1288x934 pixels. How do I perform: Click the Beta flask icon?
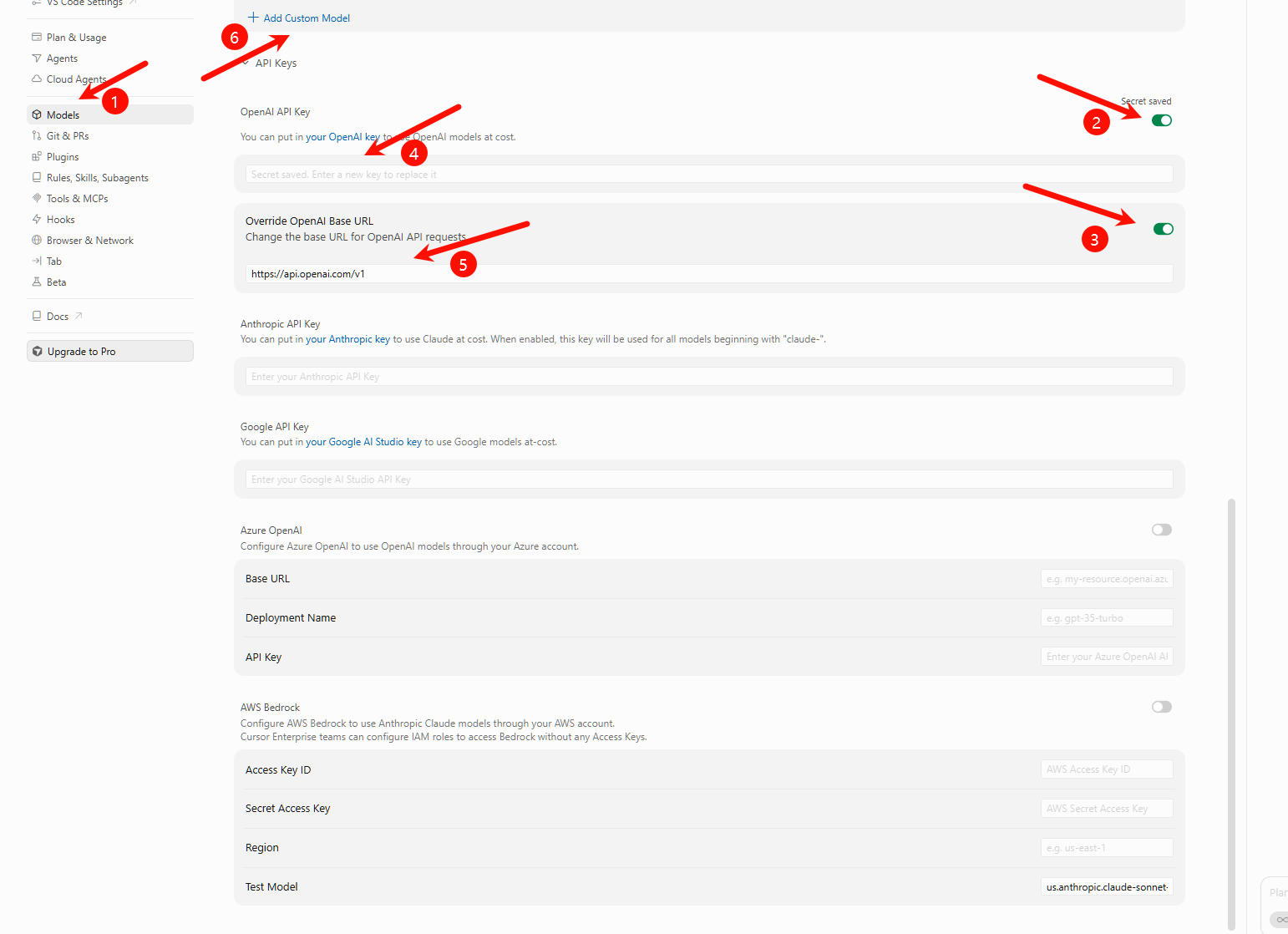tap(37, 282)
